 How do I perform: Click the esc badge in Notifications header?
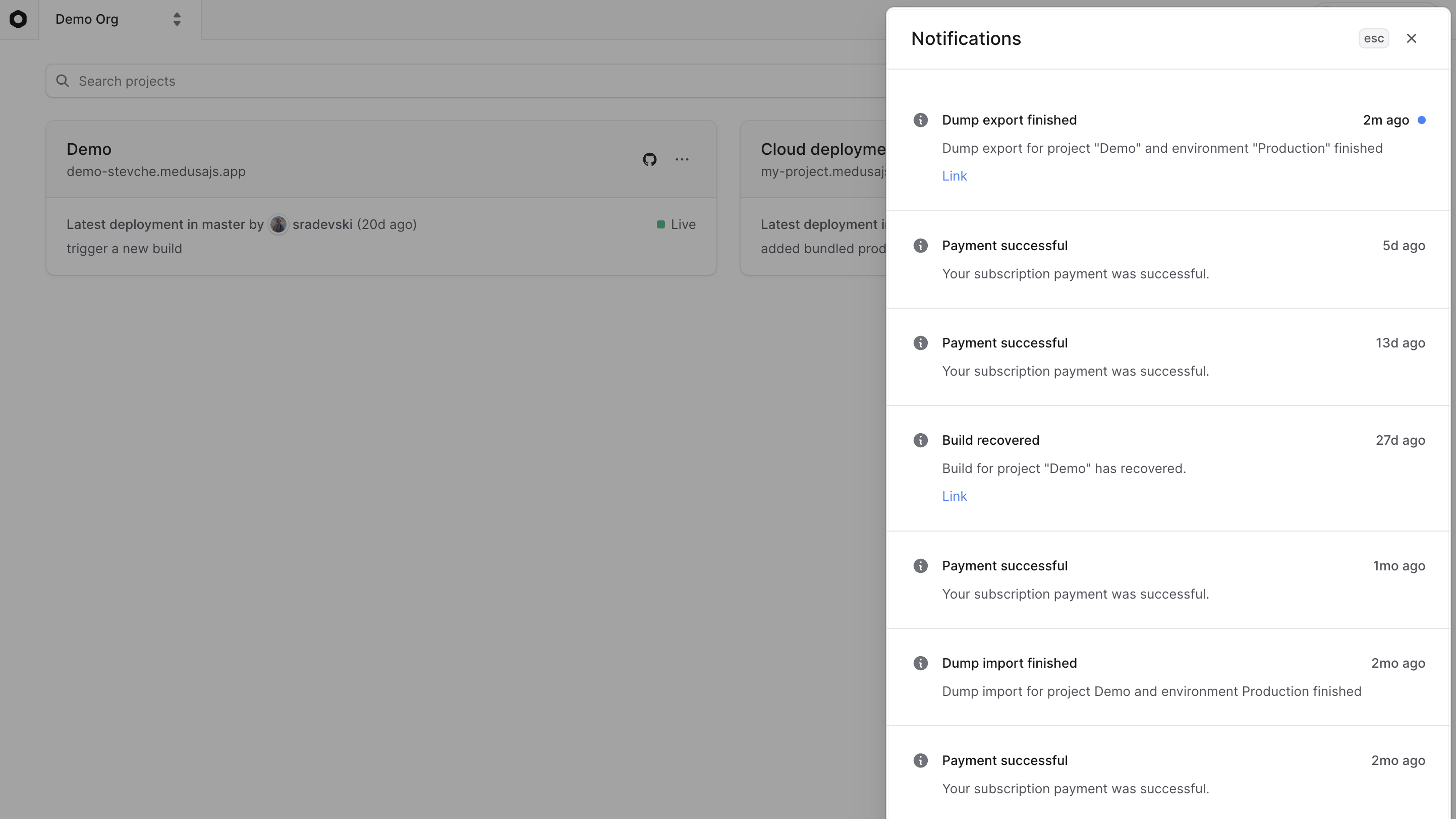coord(1373,38)
